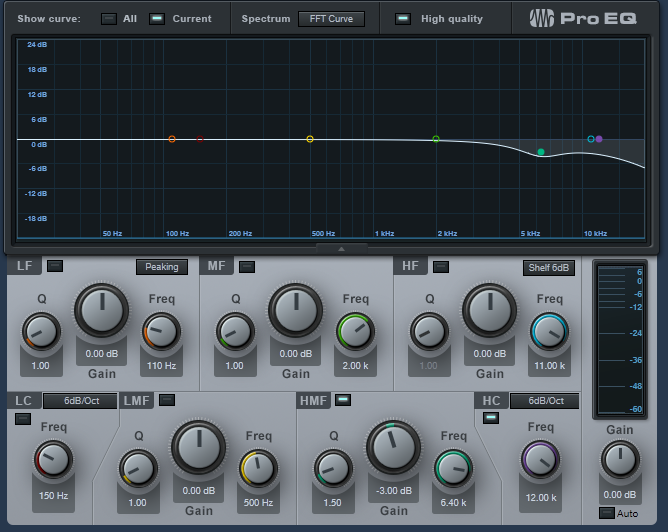Disable the HMF band toggle
The width and height of the screenshot is (668, 532).
(x=343, y=400)
